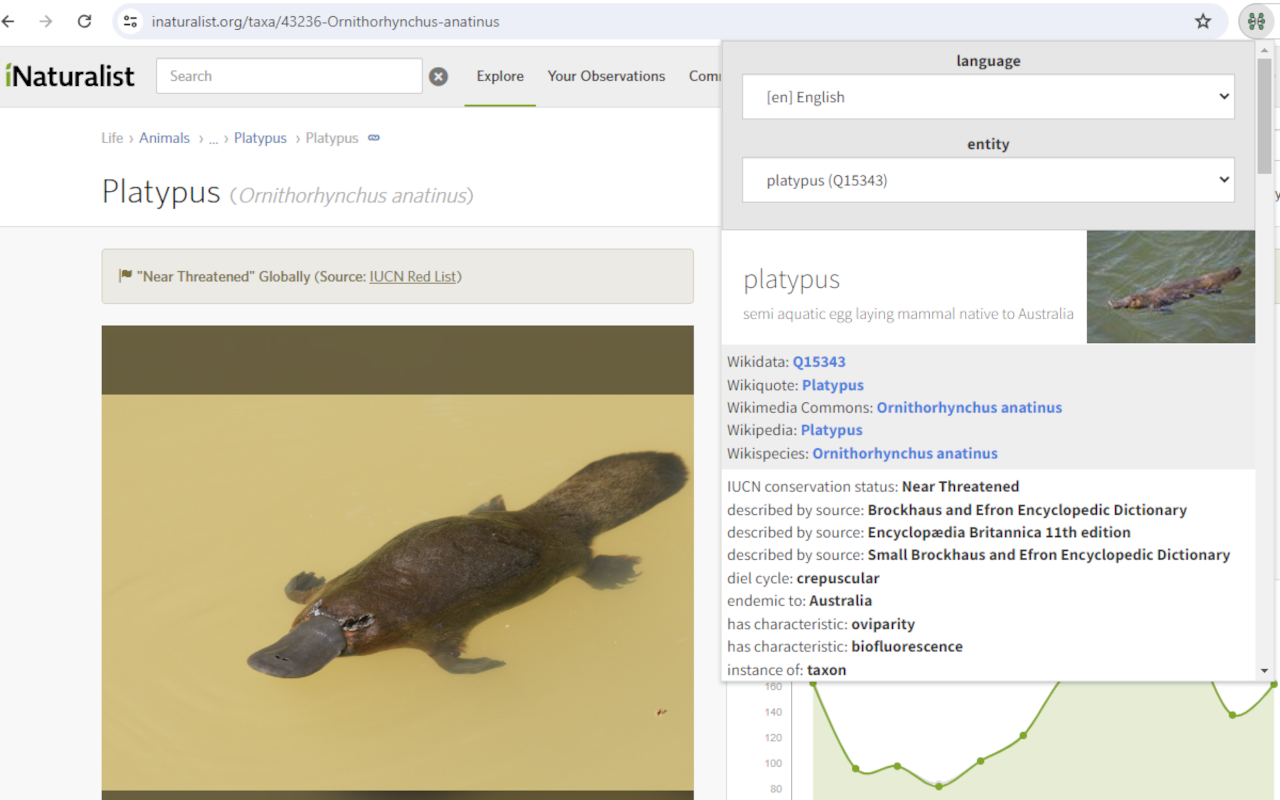Open the language dropdown
This screenshot has height=800, width=1280.
tap(987, 97)
